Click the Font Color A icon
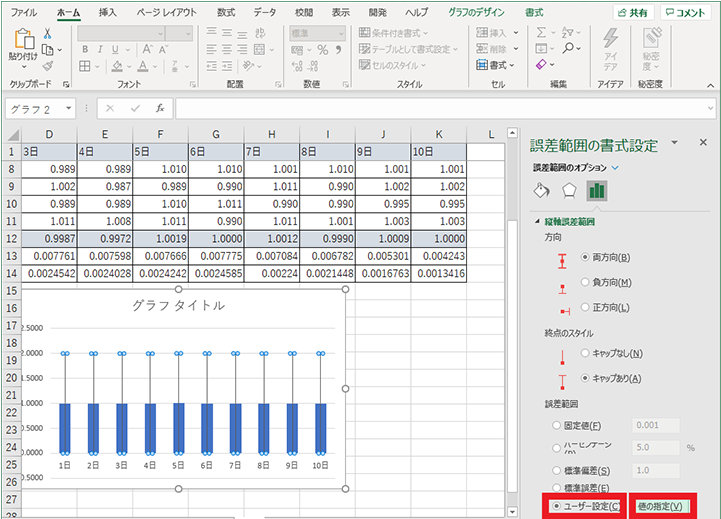 (x=143, y=66)
